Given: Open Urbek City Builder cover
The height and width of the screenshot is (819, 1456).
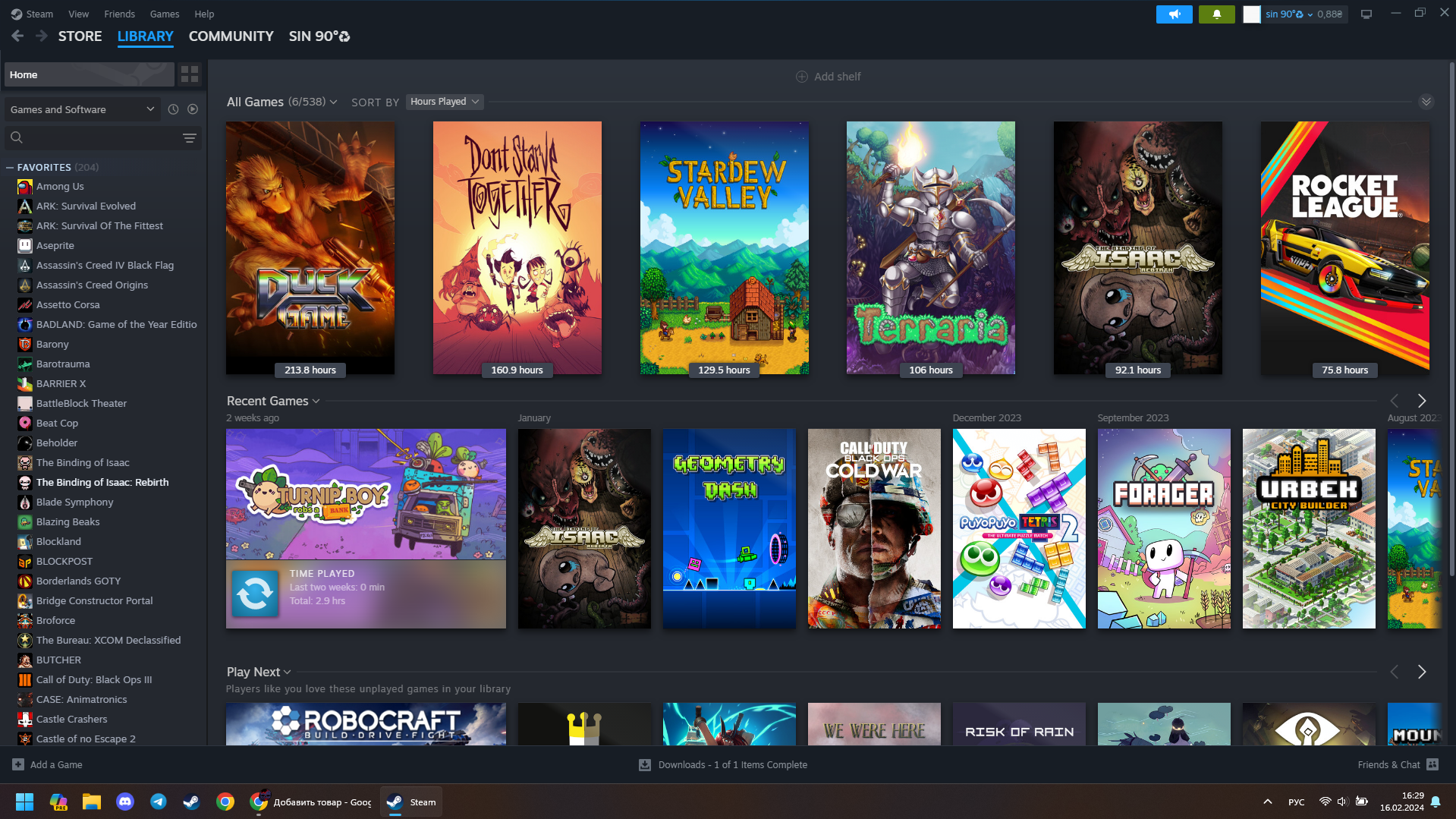Looking at the screenshot, I should [x=1309, y=528].
